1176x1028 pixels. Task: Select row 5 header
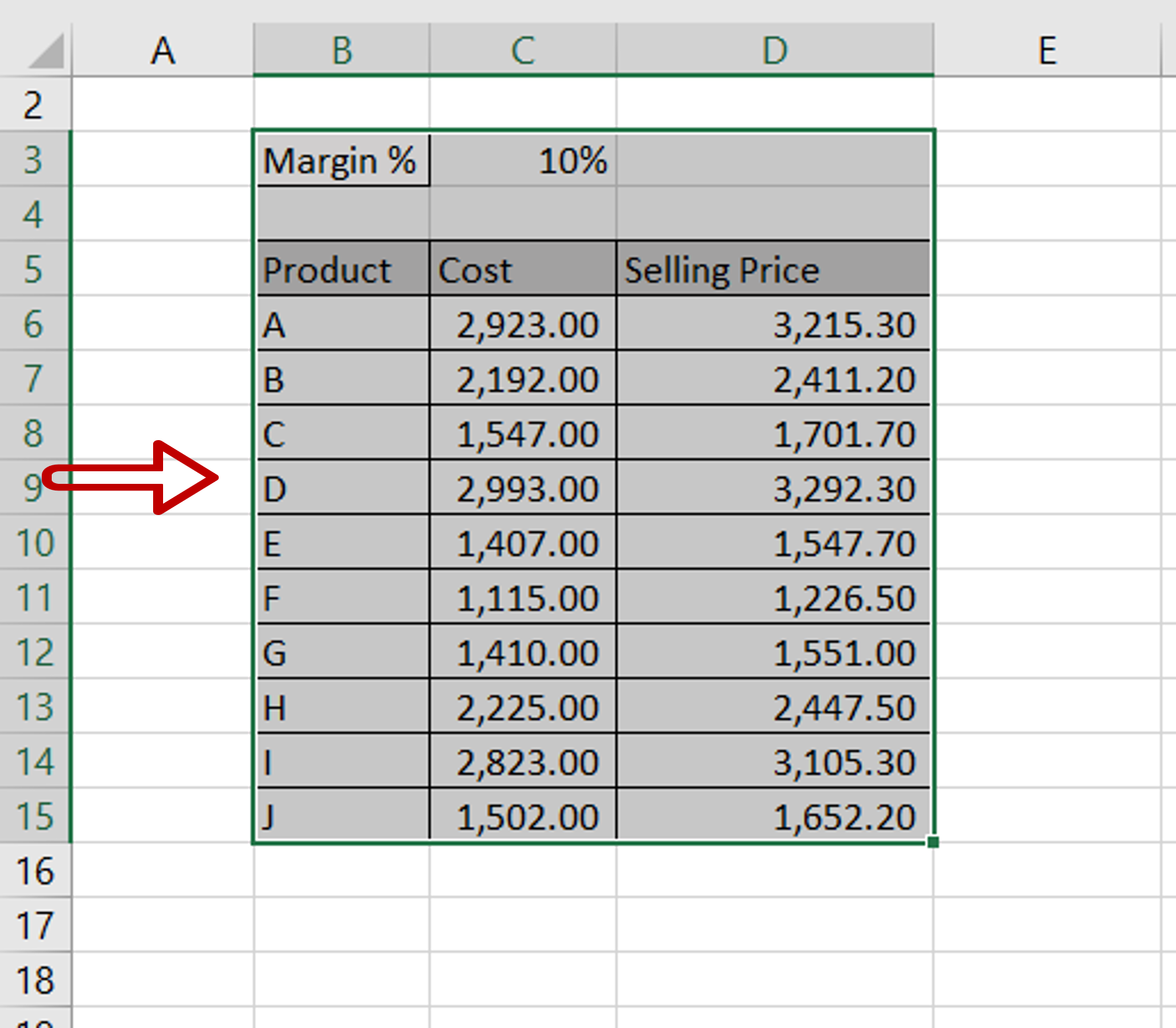[x=34, y=268]
